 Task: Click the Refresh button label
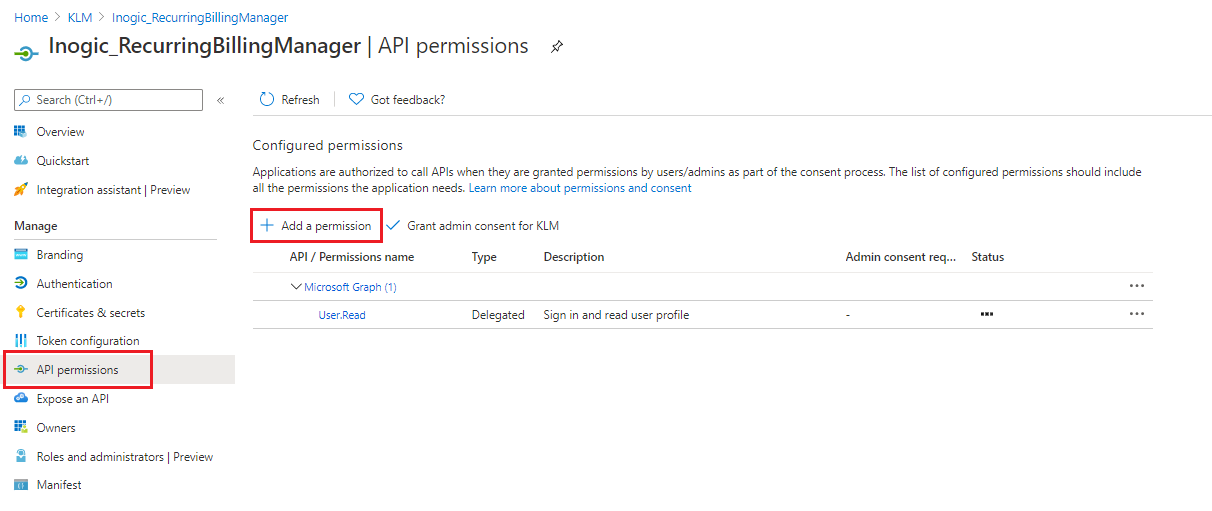(x=300, y=100)
